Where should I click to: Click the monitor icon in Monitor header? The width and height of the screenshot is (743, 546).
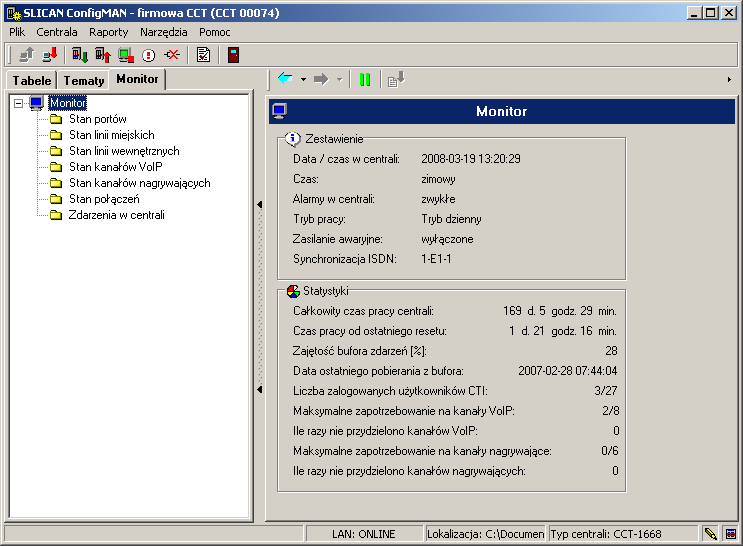[280, 111]
